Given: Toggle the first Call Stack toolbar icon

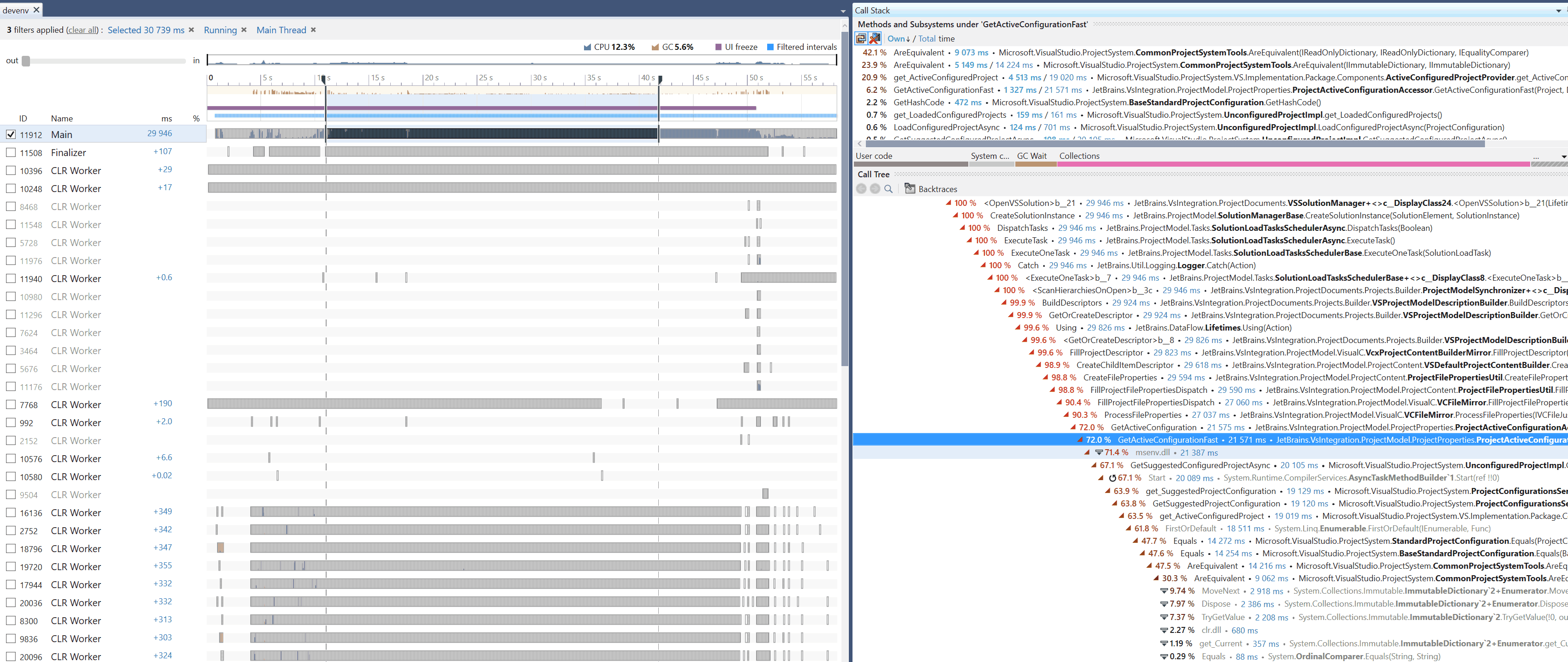Looking at the screenshot, I should tap(861, 38).
